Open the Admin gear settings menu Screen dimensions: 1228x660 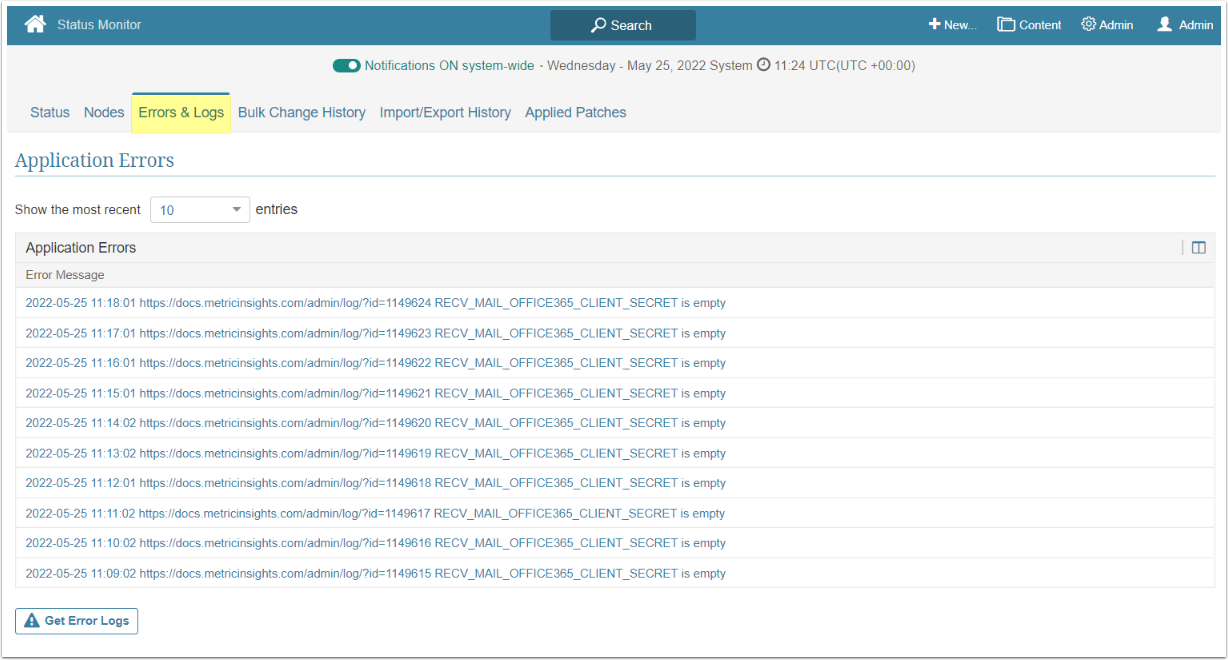[1088, 25]
